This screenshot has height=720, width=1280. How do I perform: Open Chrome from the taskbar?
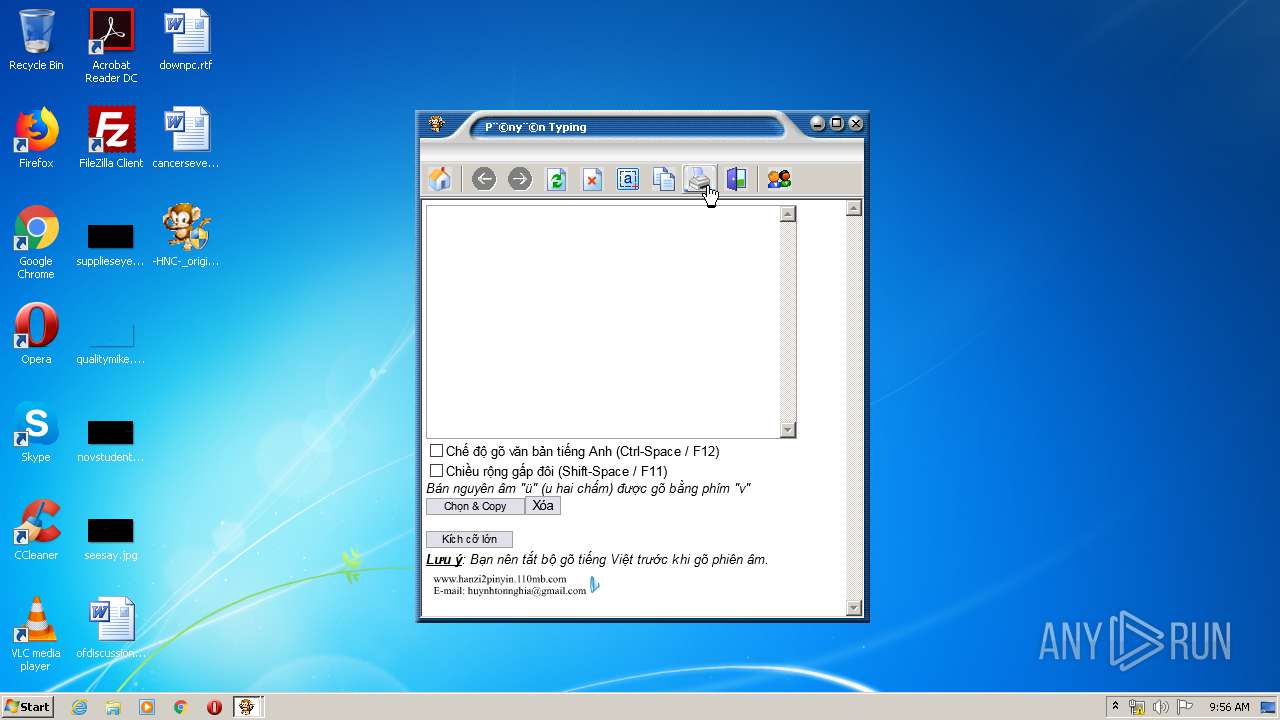tap(181, 707)
